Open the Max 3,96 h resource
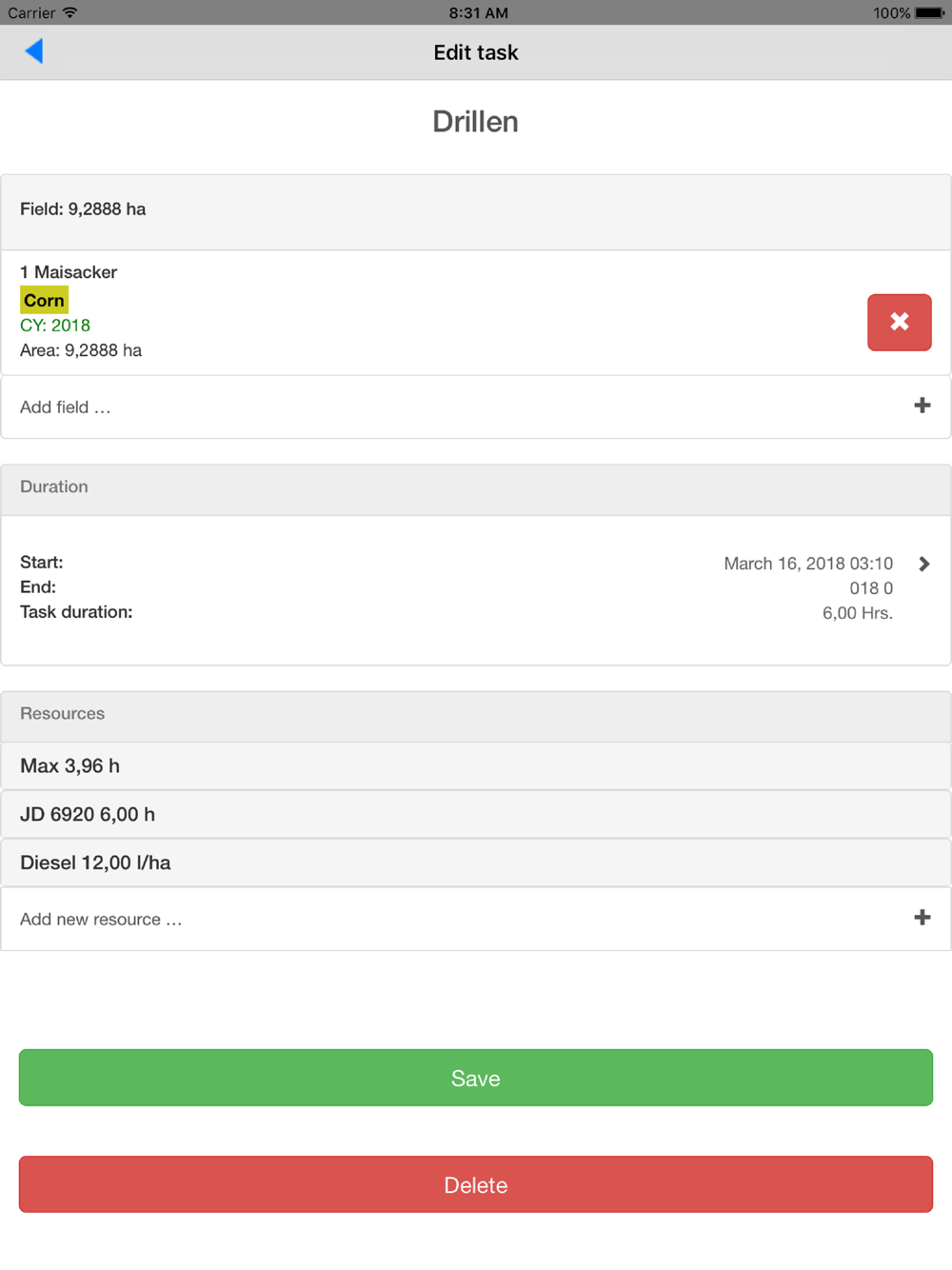This screenshot has width=952, height=1270. click(70, 766)
